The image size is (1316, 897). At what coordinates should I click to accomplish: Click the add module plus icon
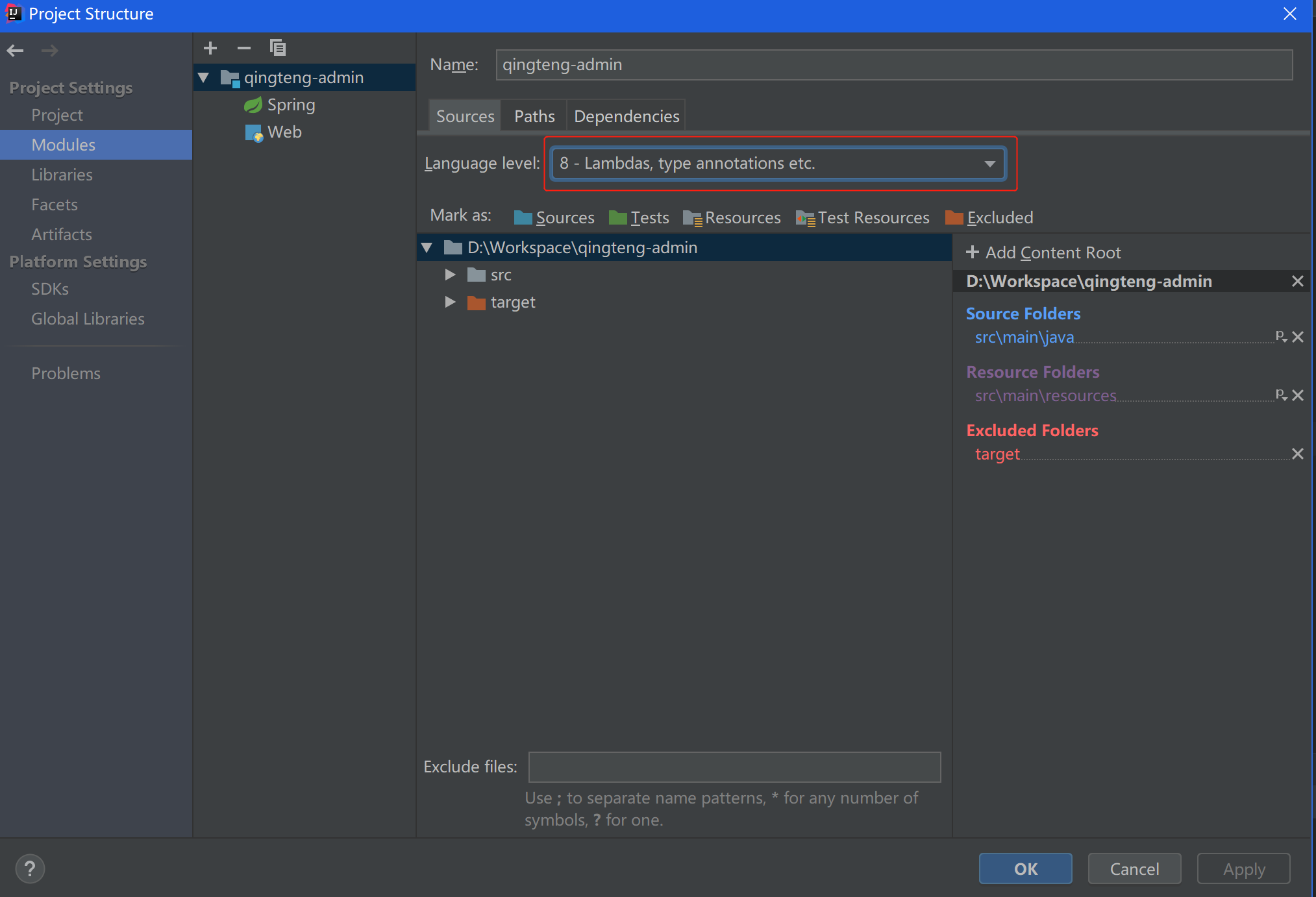point(210,47)
